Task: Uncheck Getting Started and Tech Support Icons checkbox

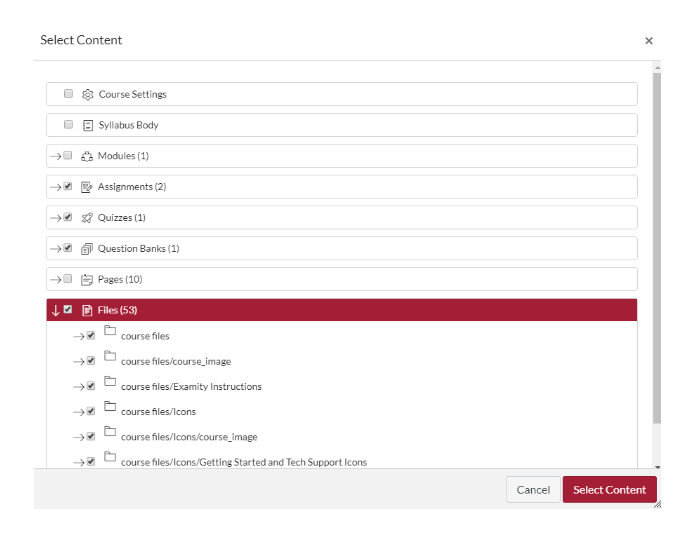Action: 91,461
